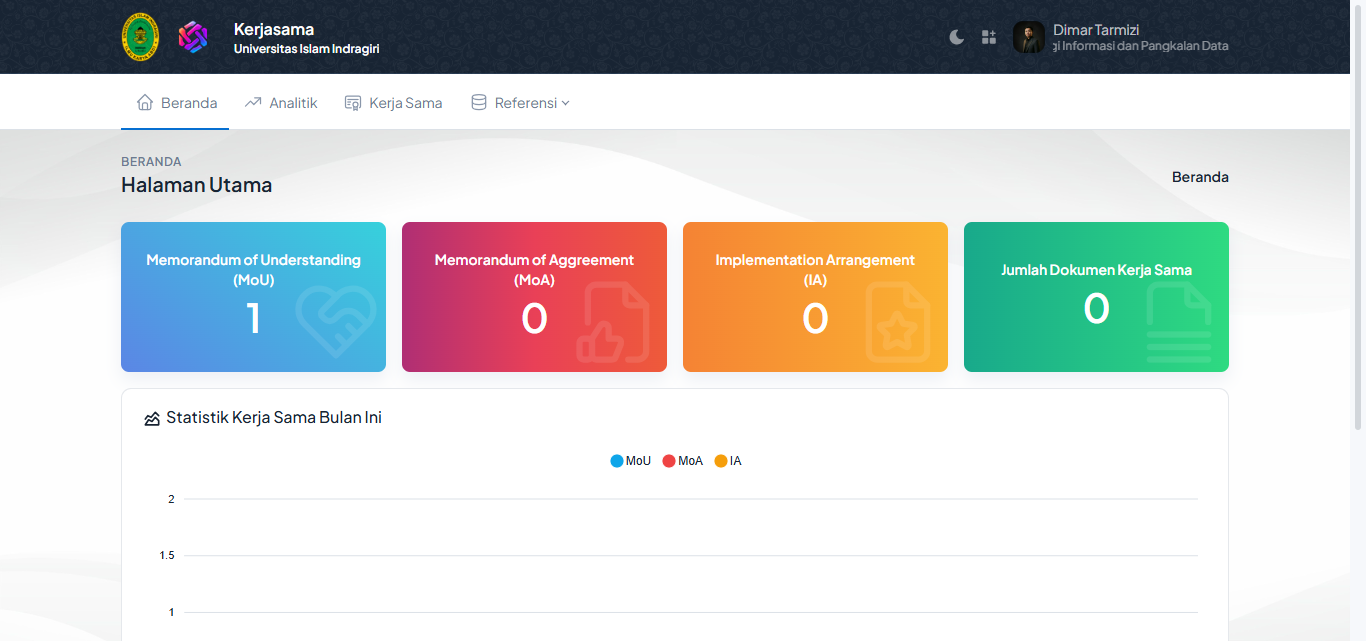1366x641 pixels.
Task: Click Dimar Tarmizi profile avatar
Action: click(1029, 37)
